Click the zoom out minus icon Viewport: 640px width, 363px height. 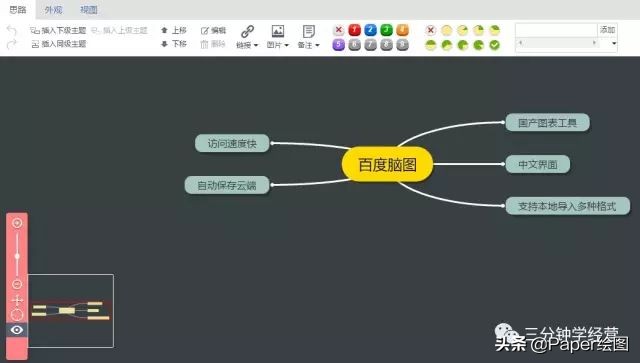[x=17, y=284]
